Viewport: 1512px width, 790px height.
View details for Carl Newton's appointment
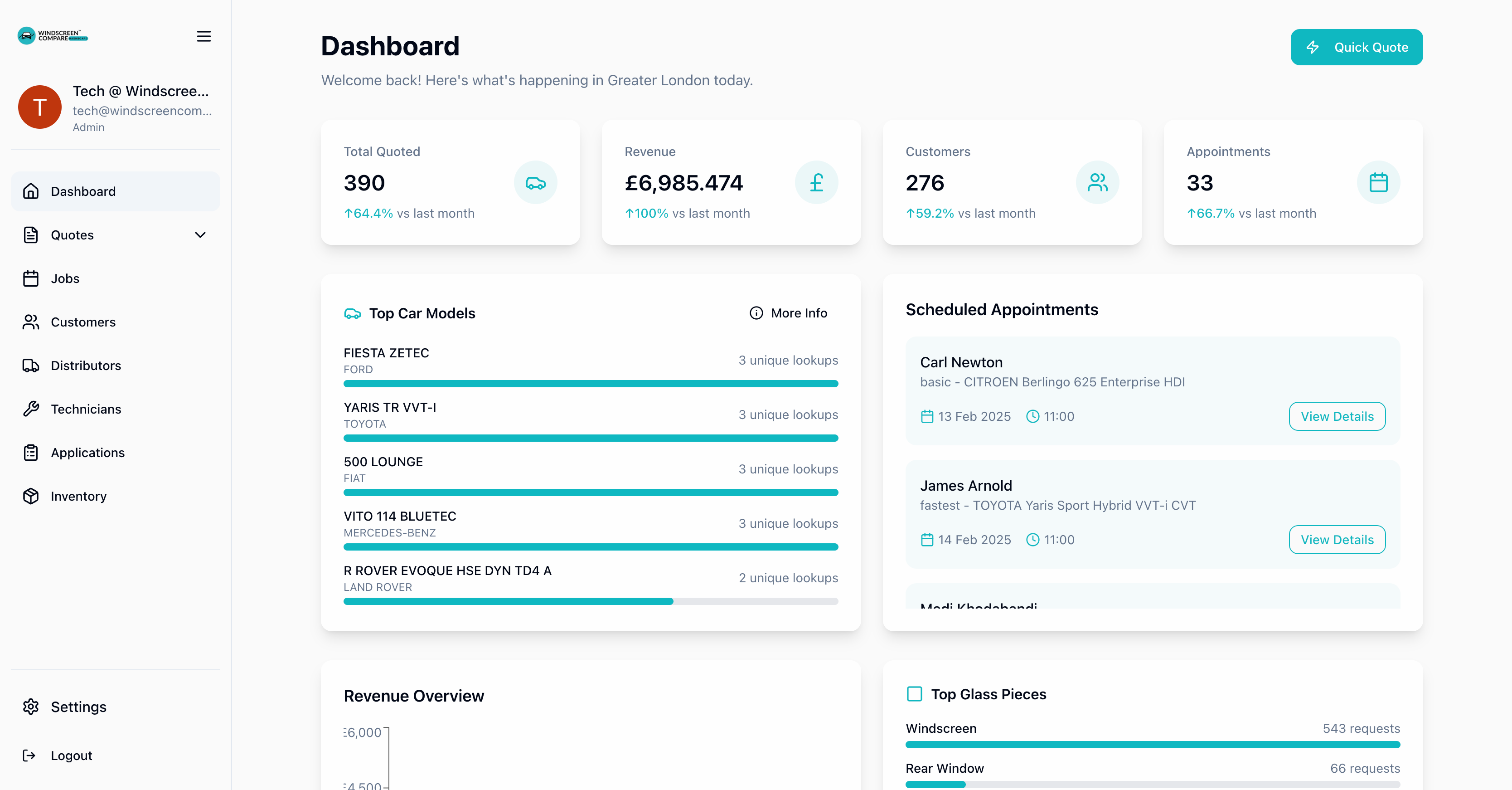1337,416
